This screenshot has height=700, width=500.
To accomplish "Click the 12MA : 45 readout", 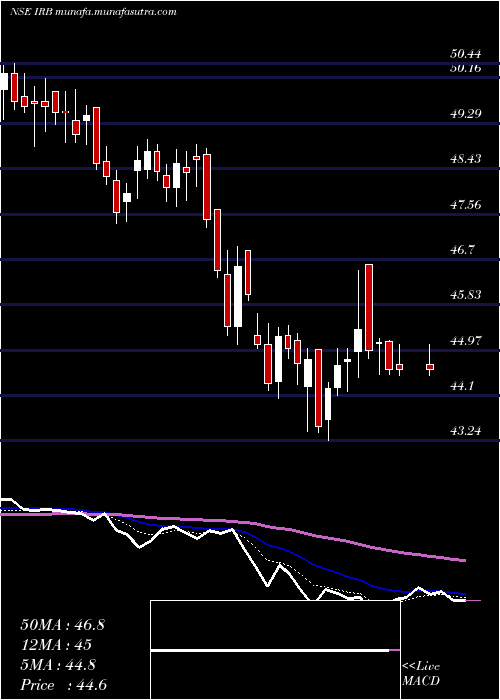I will tap(56, 645).
